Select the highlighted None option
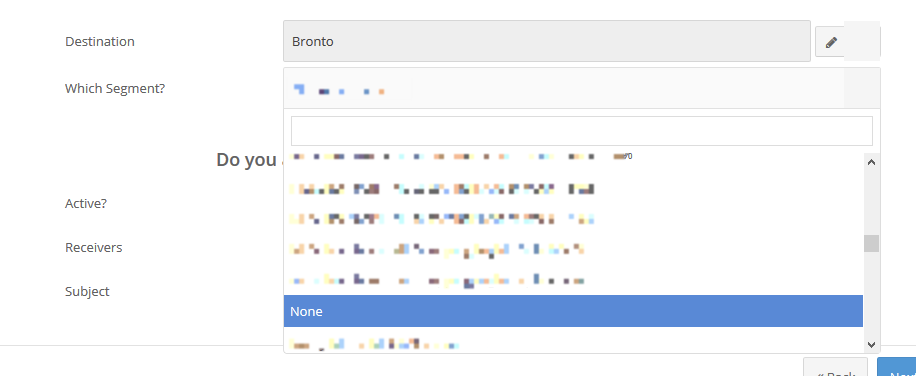916x376 pixels. tap(573, 311)
